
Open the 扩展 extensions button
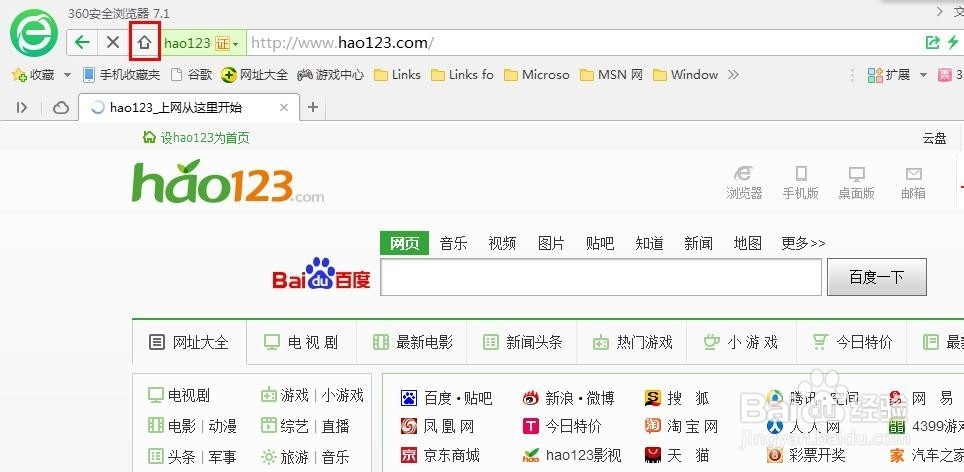(x=889, y=75)
